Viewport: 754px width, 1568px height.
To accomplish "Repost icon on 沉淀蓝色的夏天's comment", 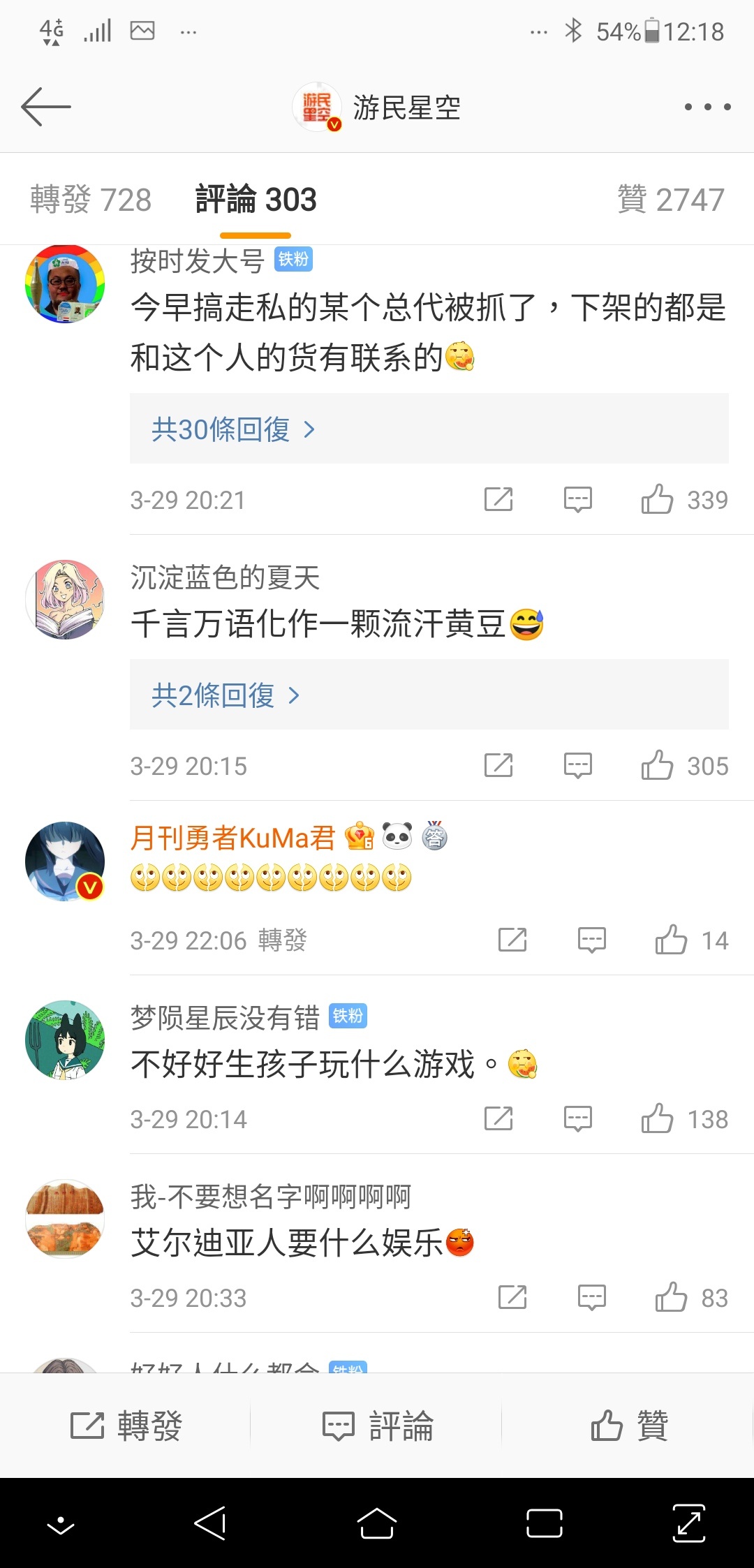I will click(498, 766).
